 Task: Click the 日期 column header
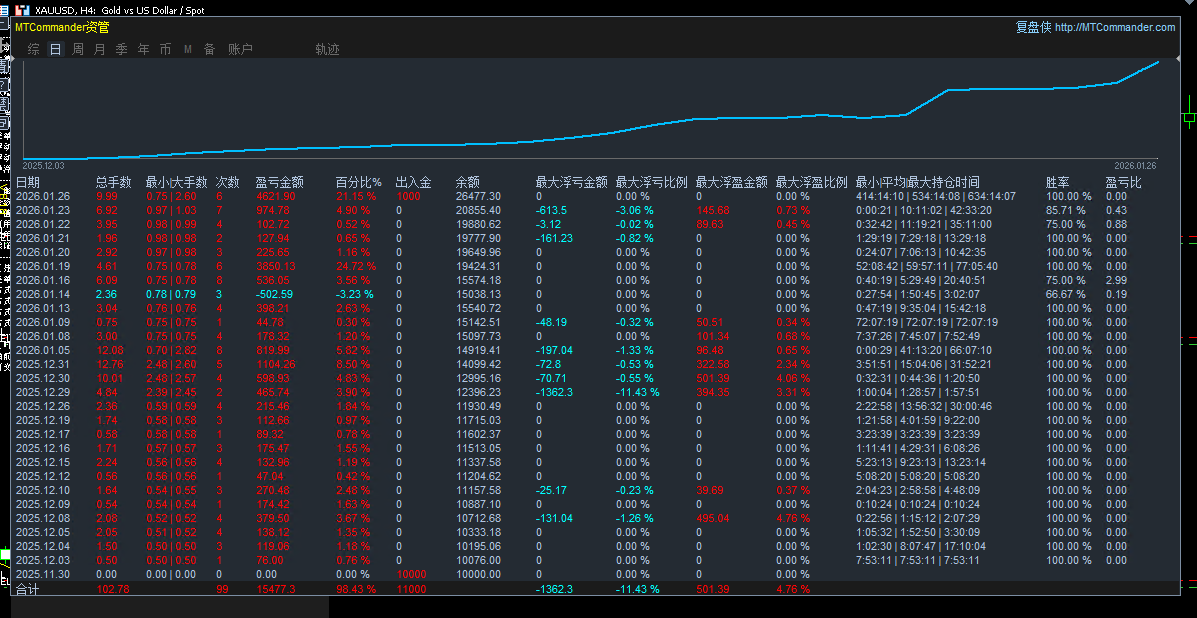pyautogui.click(x=28, y=182)
